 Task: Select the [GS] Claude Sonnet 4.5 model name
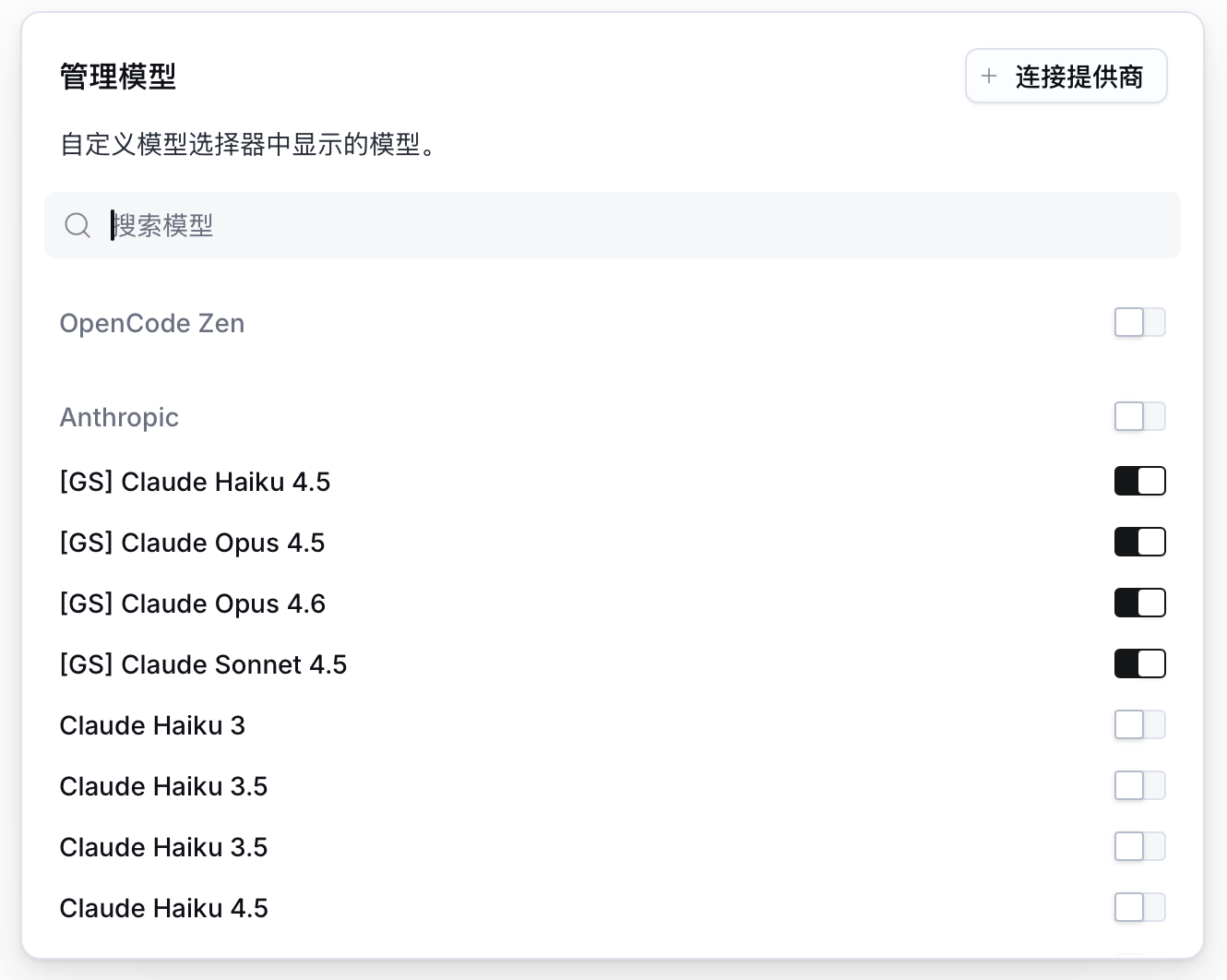pyautogui.click(x=203, y=664)
